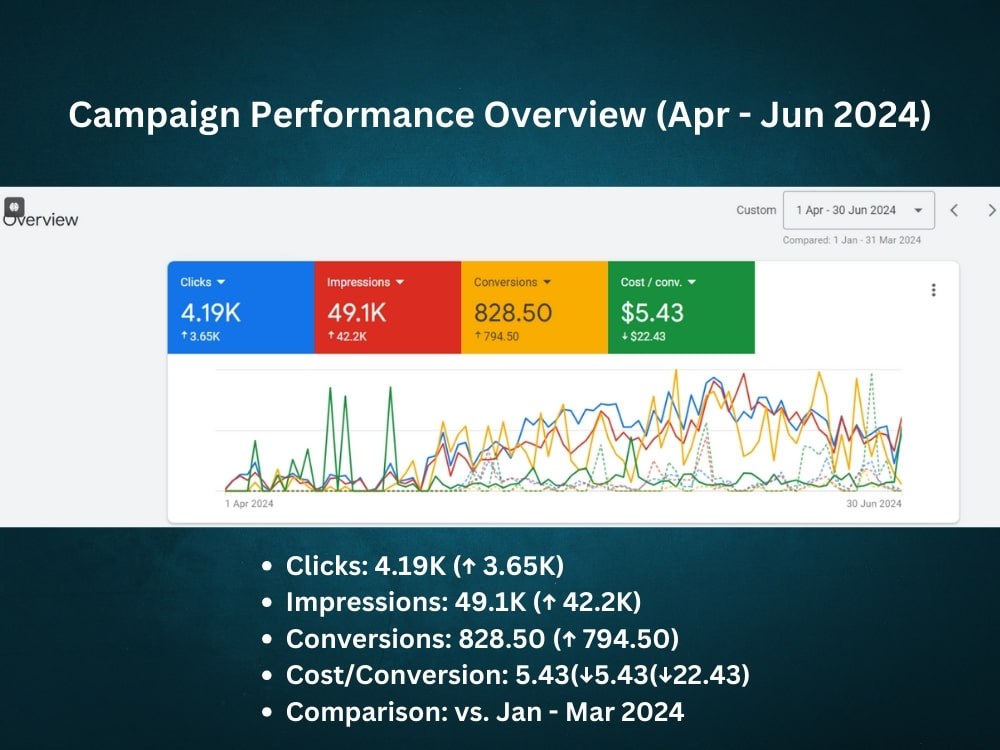Click the small icon above Overview heading
1000x750 pixels.
tap(14, 207)
